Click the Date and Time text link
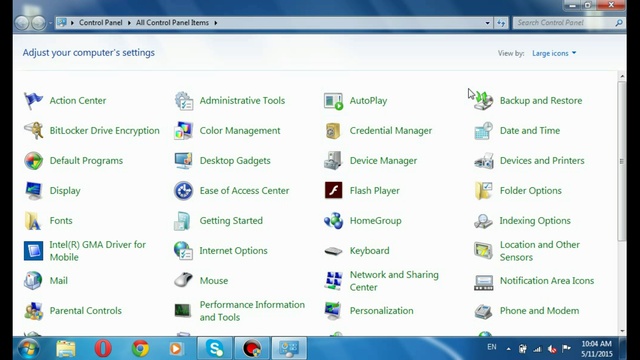This screenshot has height=360, width=640. [x=530, y=131]
